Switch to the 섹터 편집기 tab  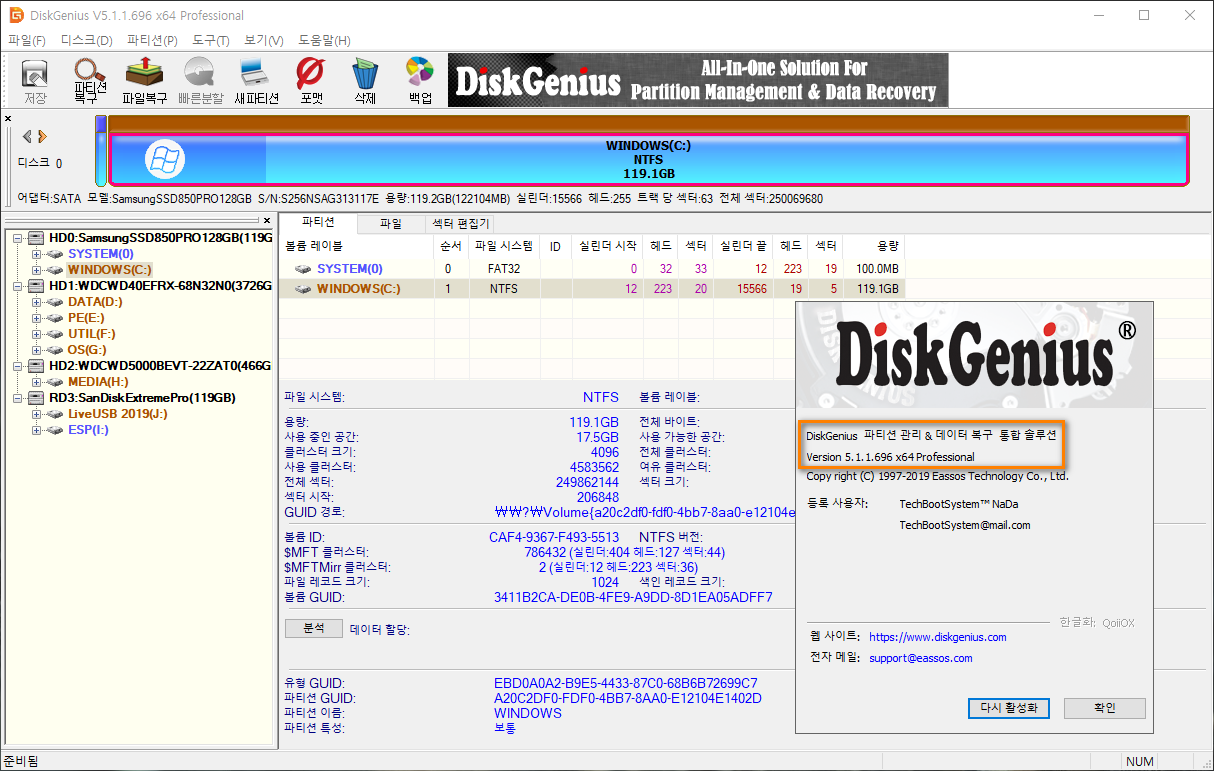[459, 224]
